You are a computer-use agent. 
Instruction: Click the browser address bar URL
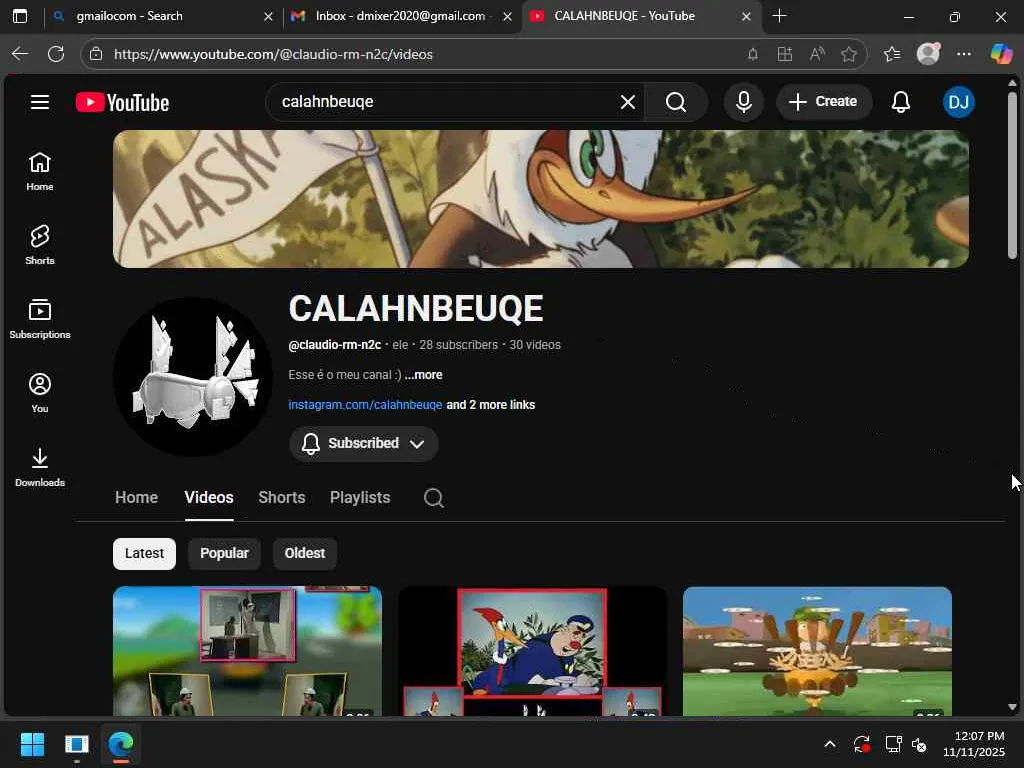(x=273, y=54)
